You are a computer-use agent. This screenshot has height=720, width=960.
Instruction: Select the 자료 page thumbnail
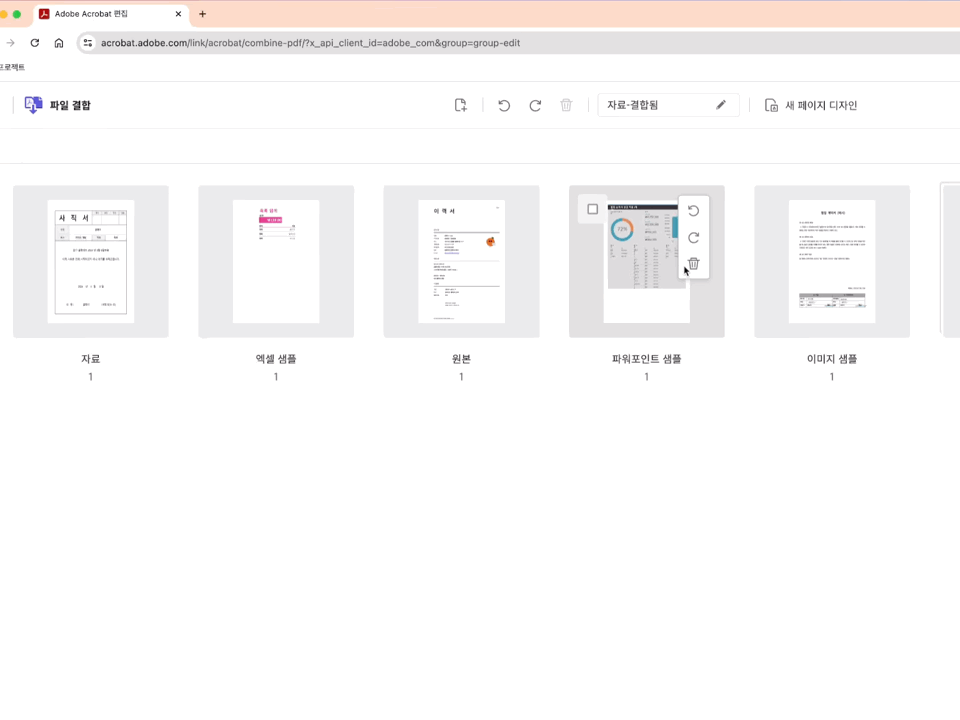click(x=91, y=261)
